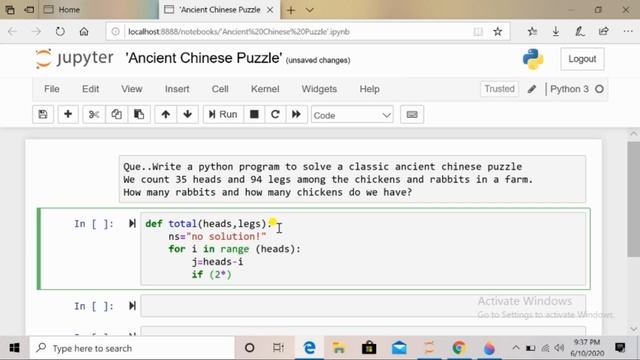Add notes with the pen icon
The height and width of the screenshot is (360, 640).
point(580,31)
